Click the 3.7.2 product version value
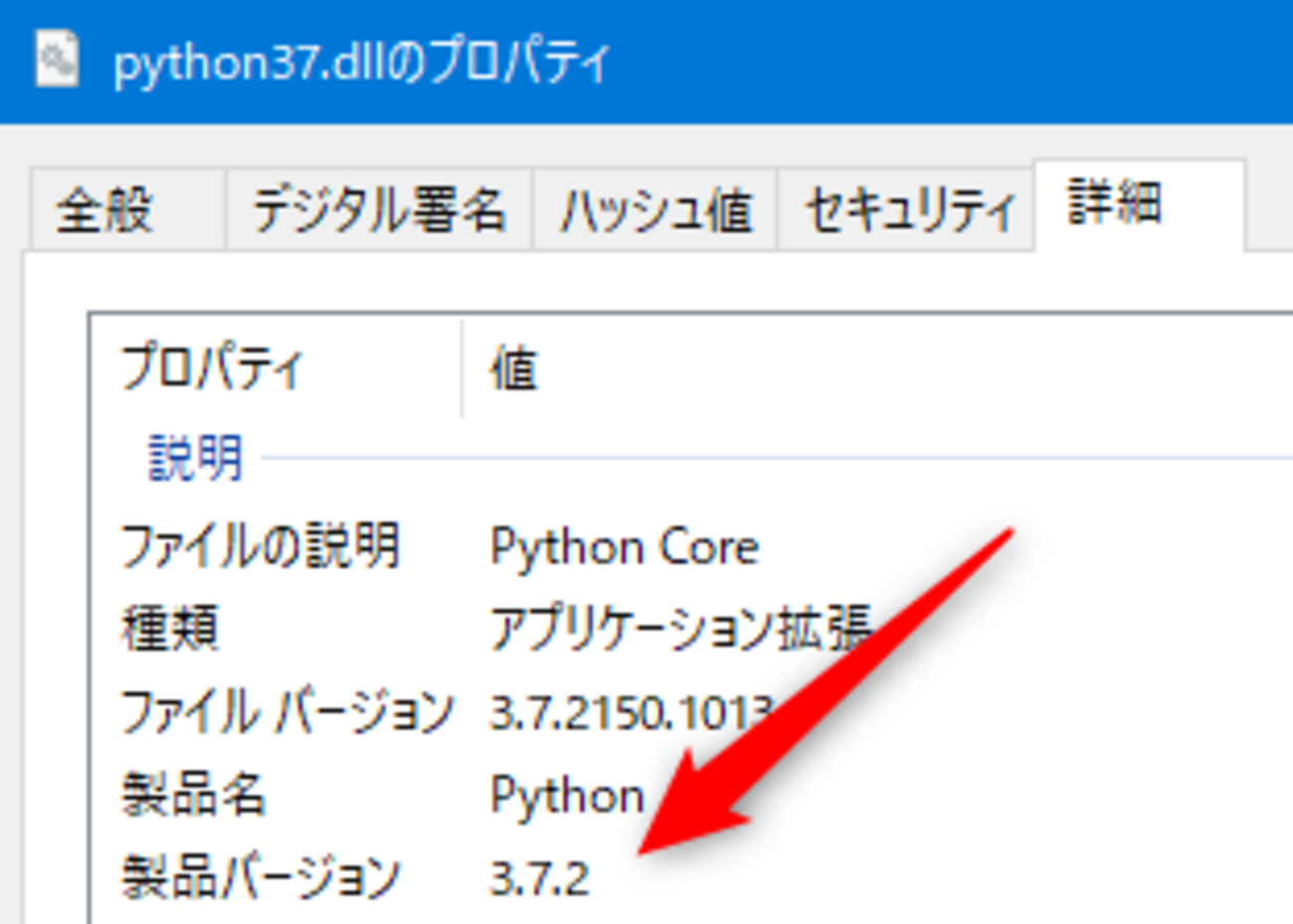1293x924 pixels. click(x=539, y=878)
